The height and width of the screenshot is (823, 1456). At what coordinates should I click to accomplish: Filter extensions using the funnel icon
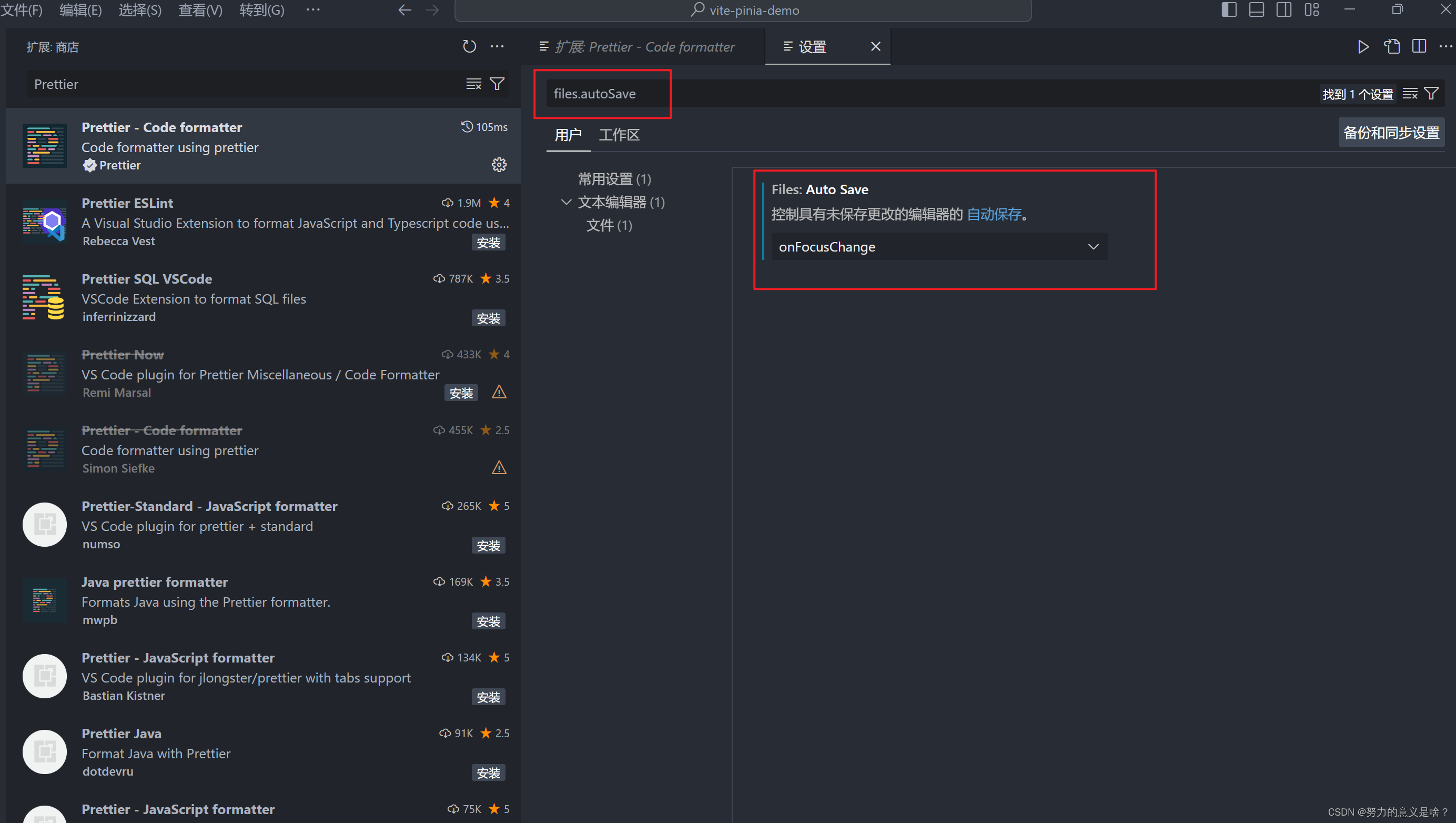coord(497,84)
